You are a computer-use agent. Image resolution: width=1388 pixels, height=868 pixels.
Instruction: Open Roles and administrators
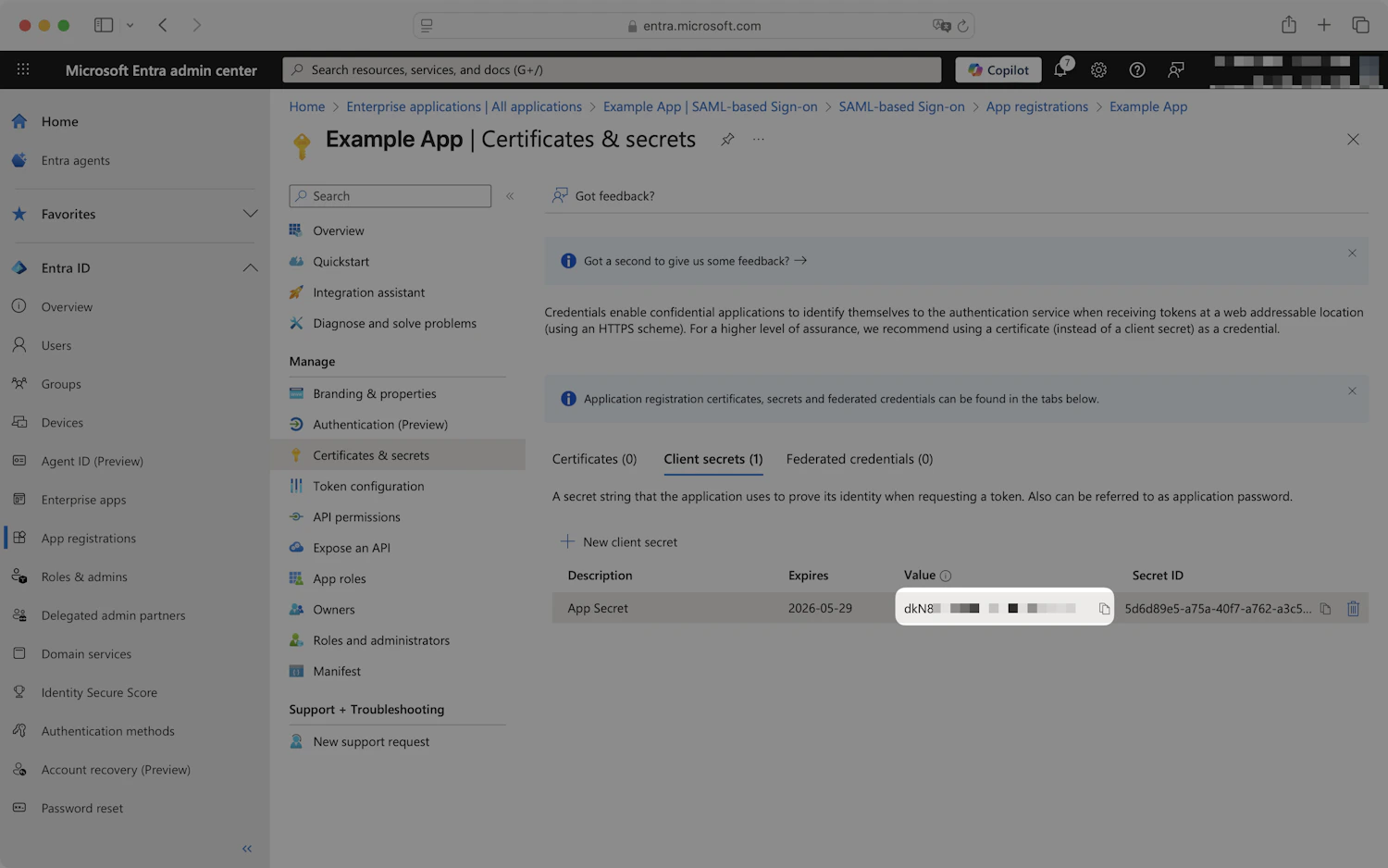point(380,640)
